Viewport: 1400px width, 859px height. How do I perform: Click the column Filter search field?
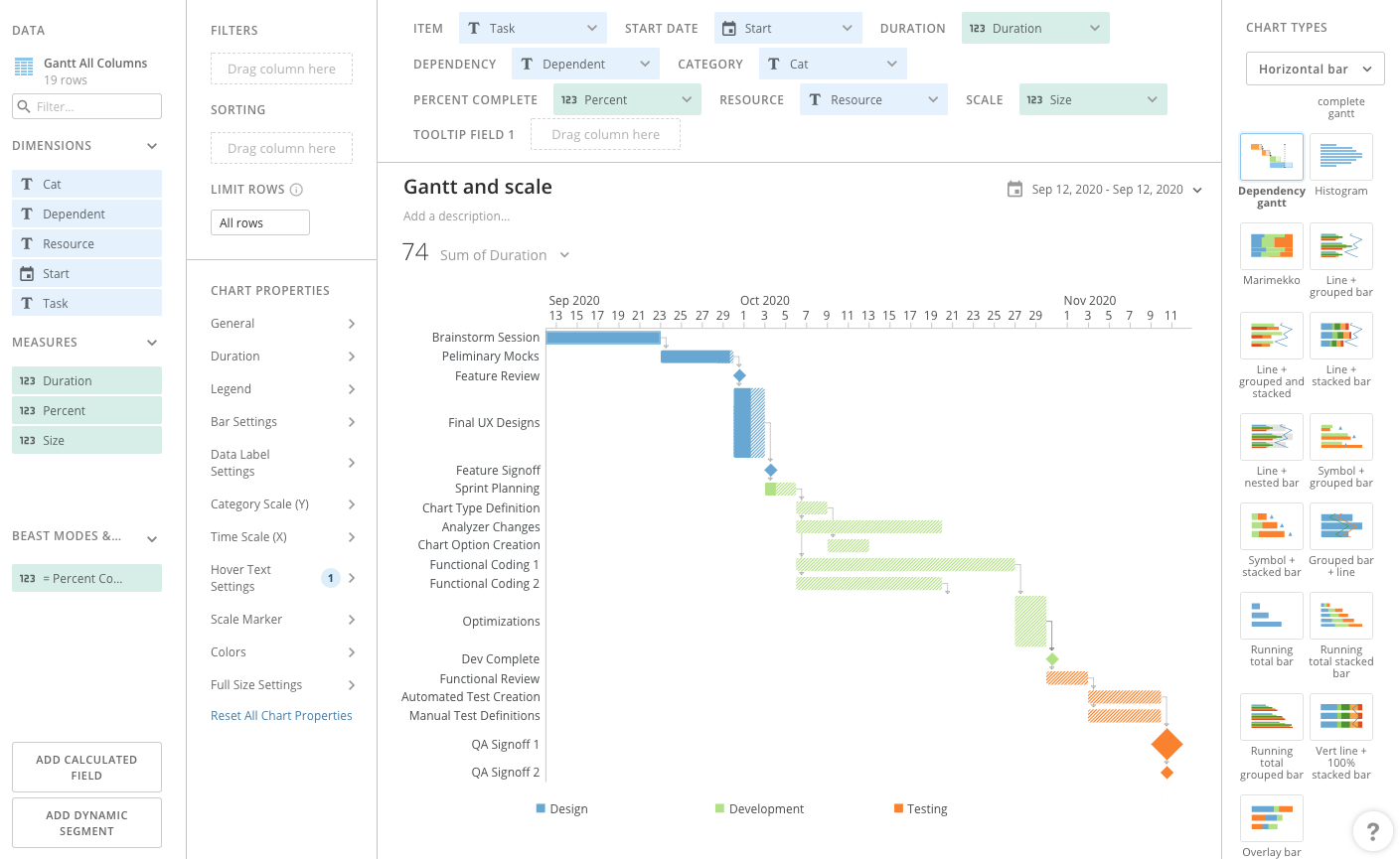[86, 106]
